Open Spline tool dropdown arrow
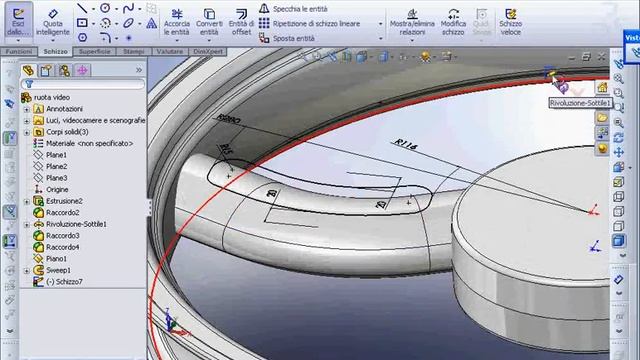 click(x=140, y=9)
